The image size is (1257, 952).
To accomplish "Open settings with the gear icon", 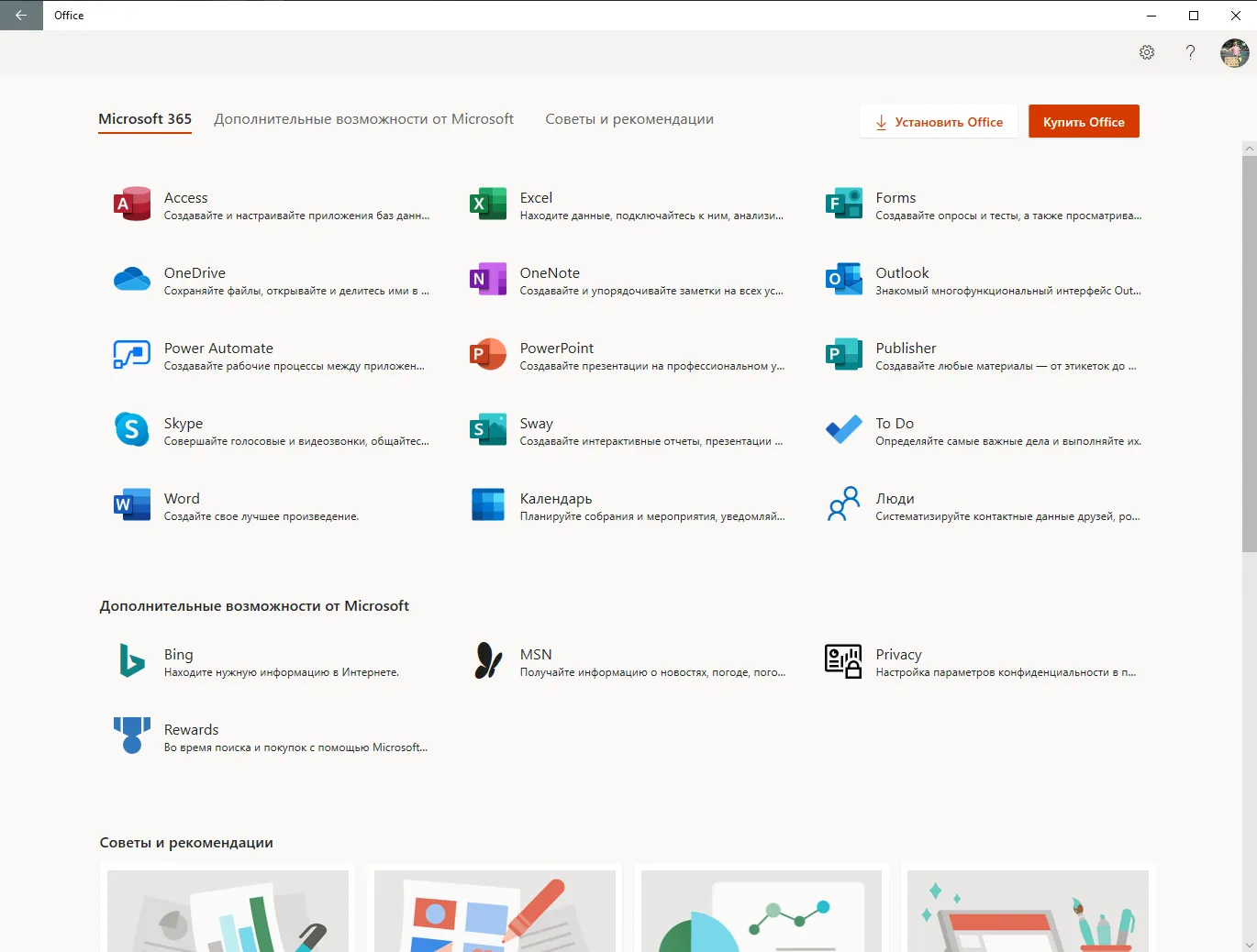I will [1147, 52].
